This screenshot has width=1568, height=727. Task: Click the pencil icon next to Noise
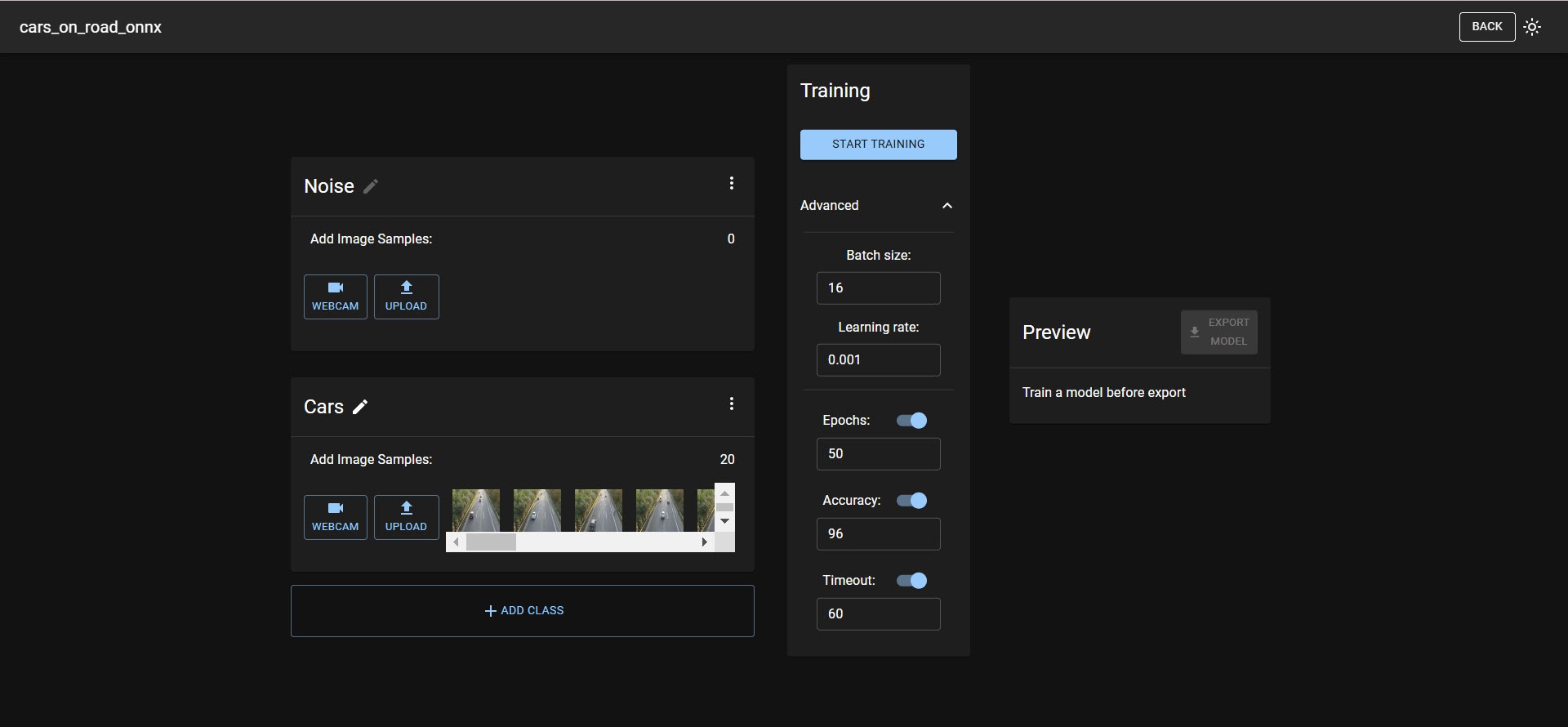(371, 186)
